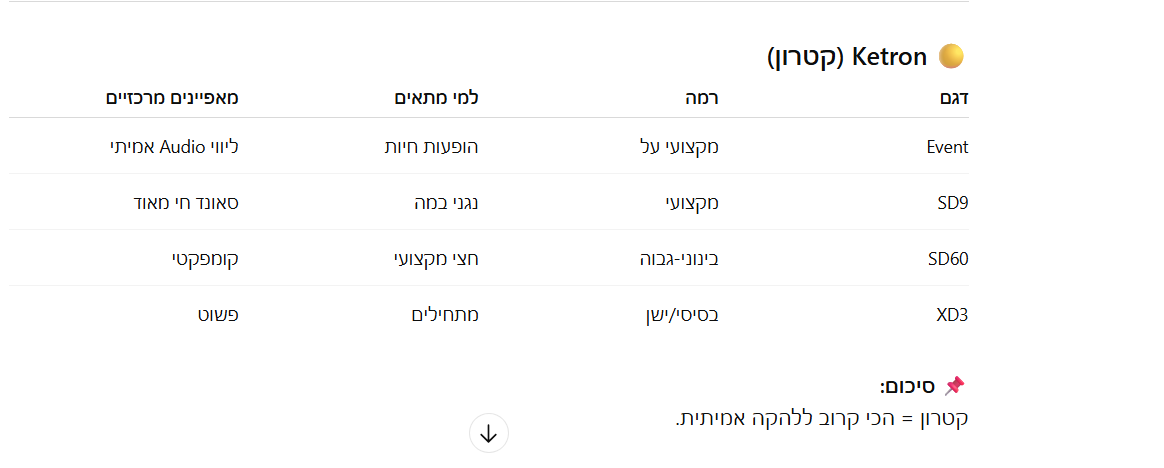Click the רמה column header

(x=701, y=98)
